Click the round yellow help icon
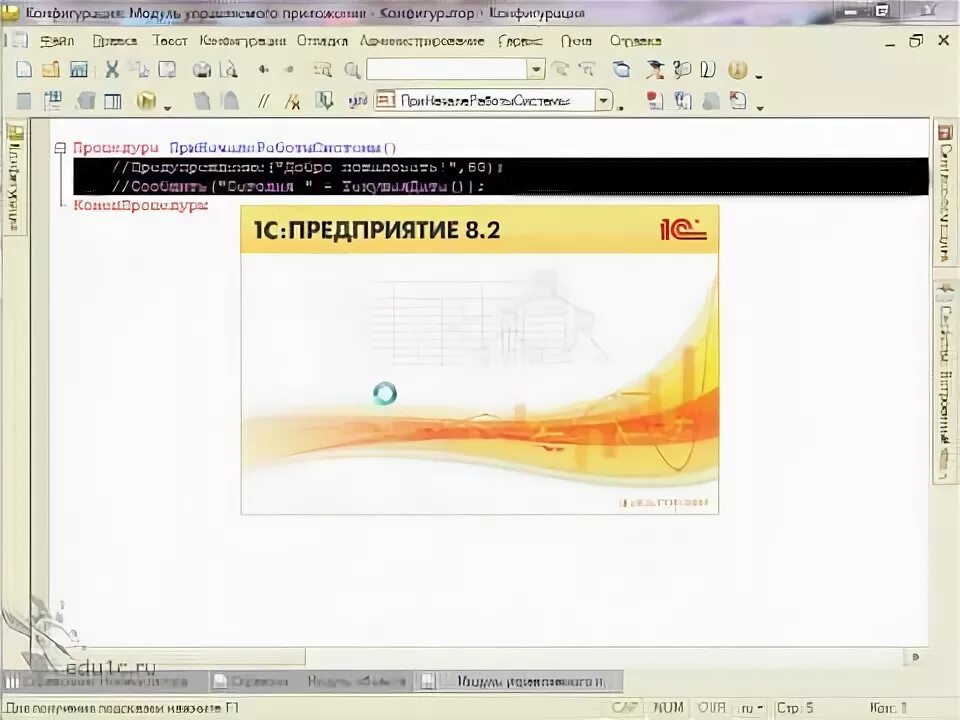960x720 pixels. [x=738, y=70]
